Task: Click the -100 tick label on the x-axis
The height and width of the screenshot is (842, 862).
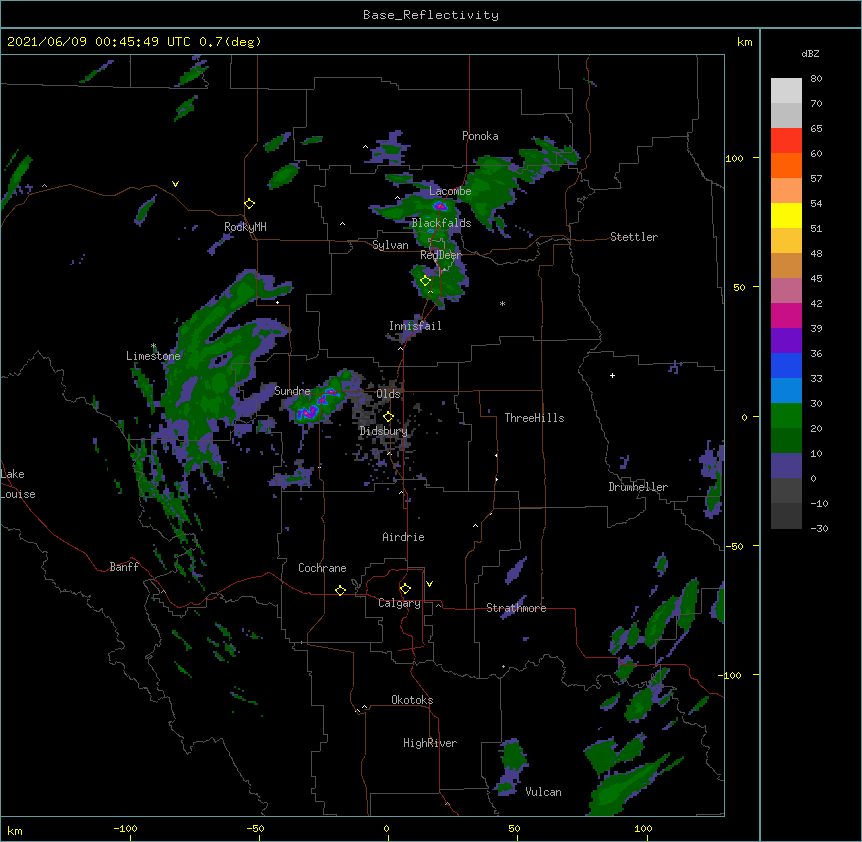Action: click(125, 828)
